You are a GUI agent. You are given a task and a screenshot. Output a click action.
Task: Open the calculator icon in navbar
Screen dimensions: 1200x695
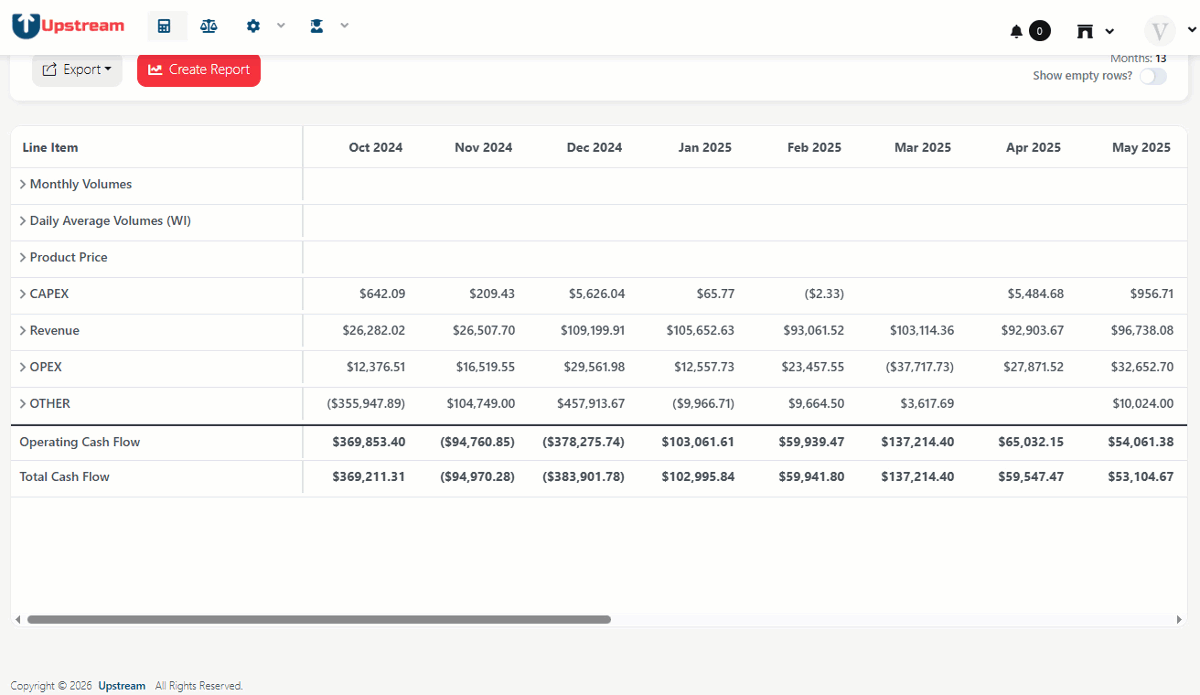(x=165, y=26)
